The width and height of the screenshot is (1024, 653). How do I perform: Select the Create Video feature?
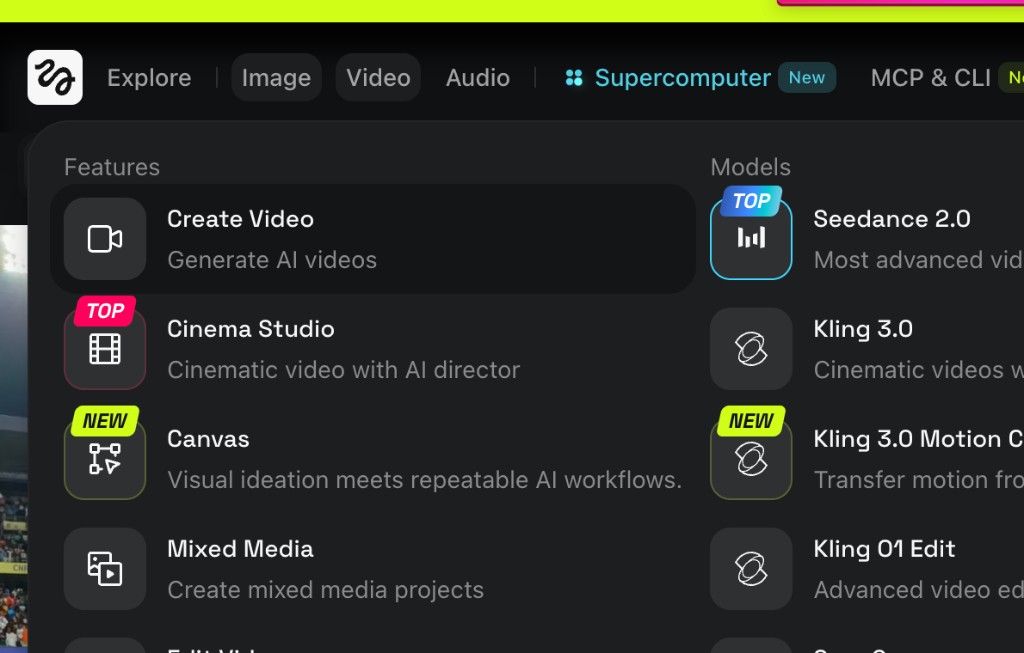[373, 239]
